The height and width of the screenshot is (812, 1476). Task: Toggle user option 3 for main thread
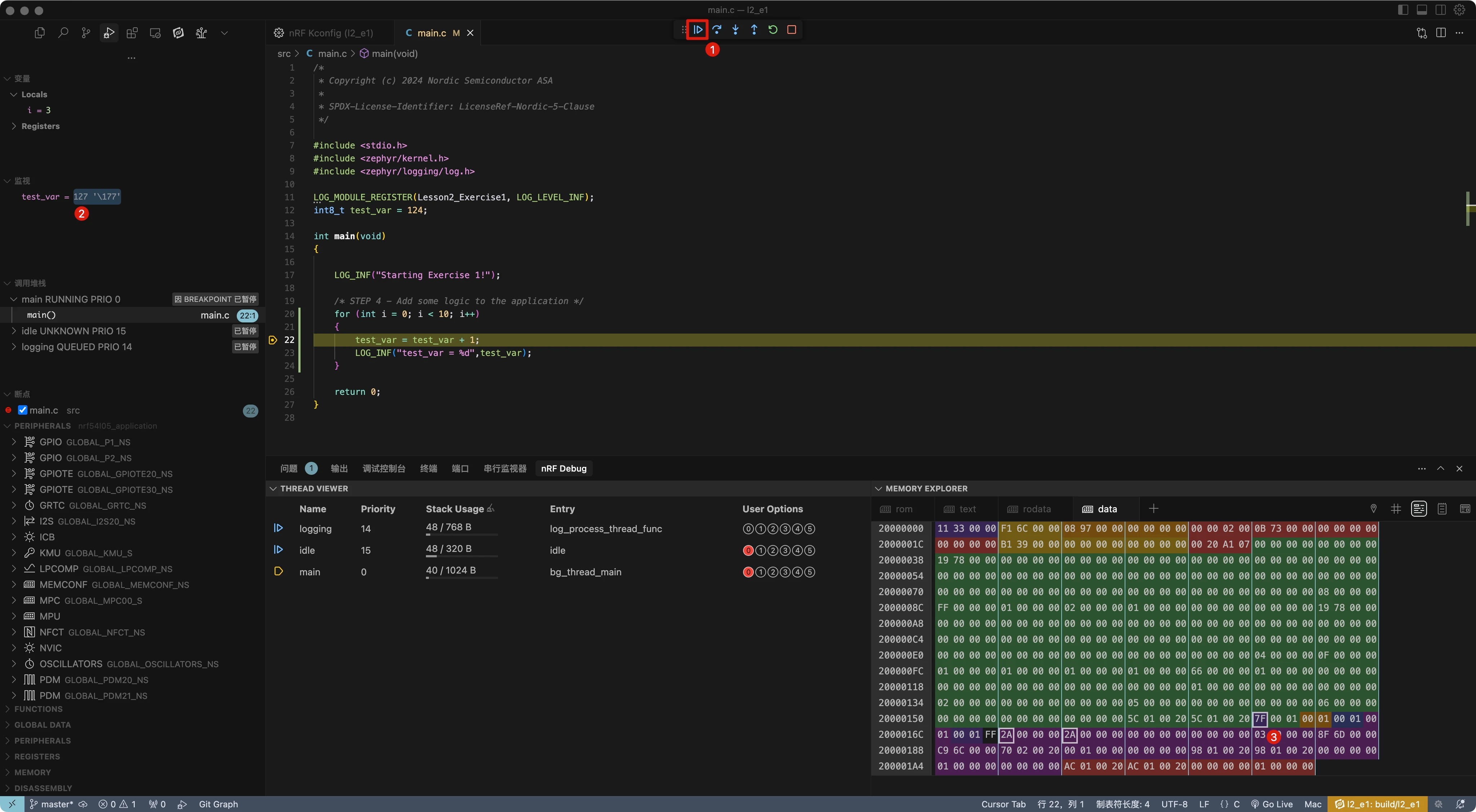point(785,572)
